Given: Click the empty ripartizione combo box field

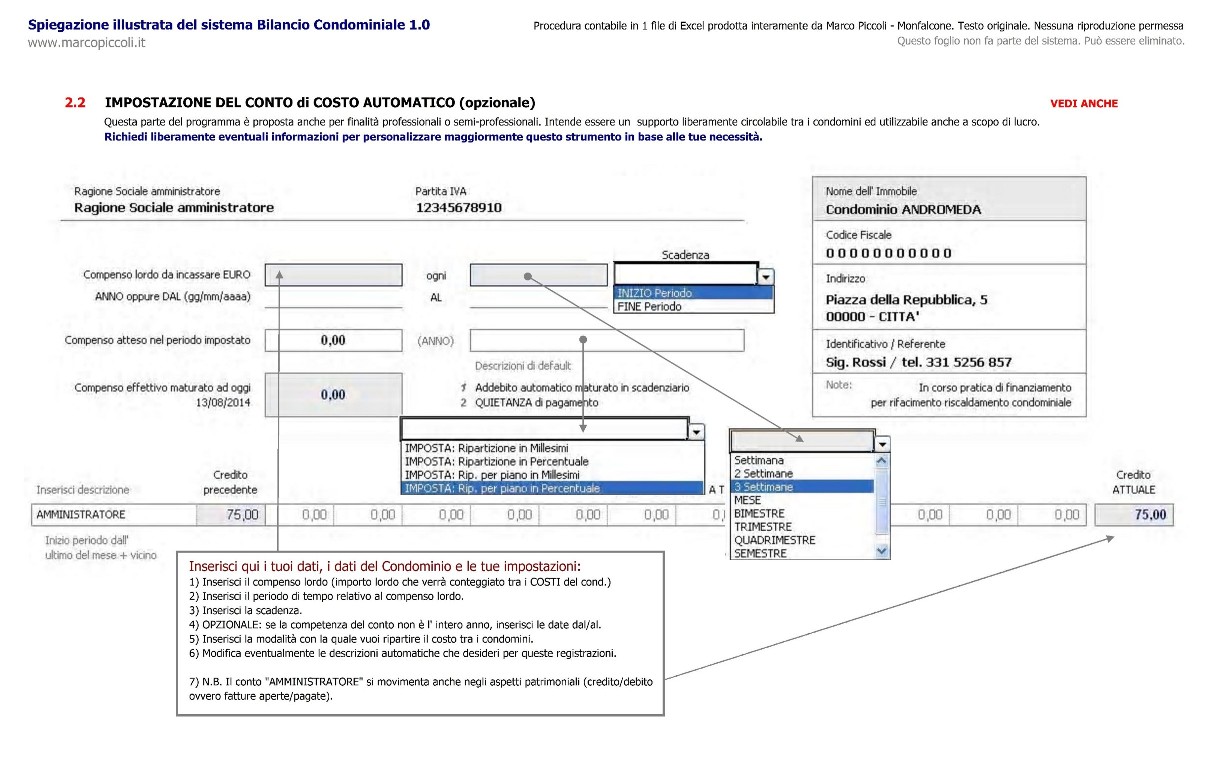Looking at the screenshot, I should (545, 430).
